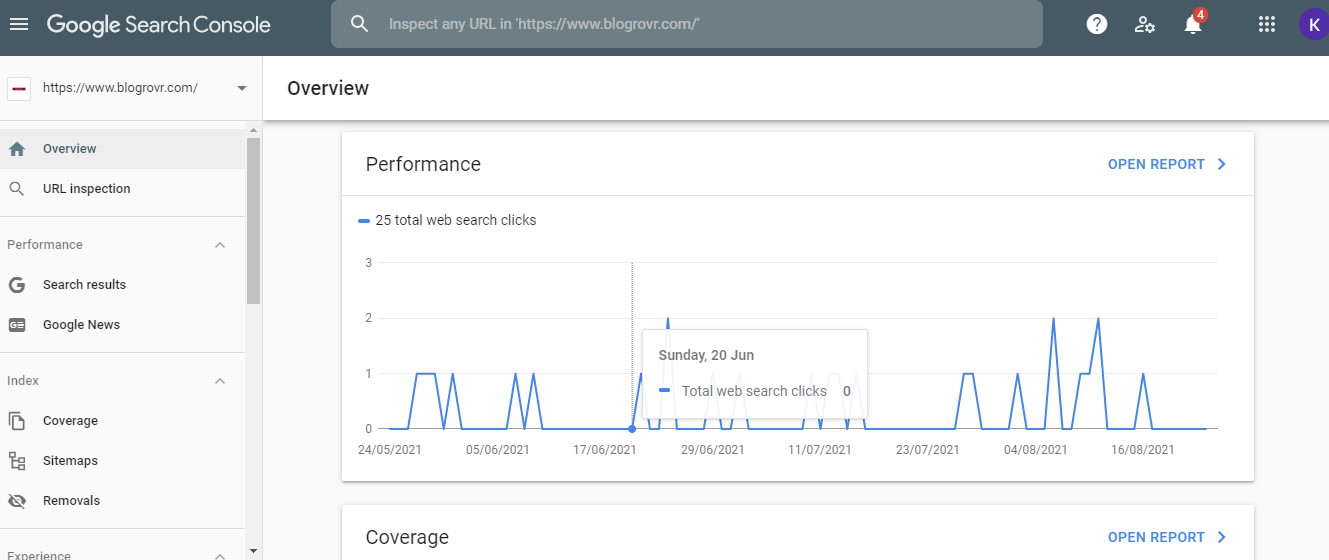
Task: Click the blue legend color marker
Action: (364, 220)
